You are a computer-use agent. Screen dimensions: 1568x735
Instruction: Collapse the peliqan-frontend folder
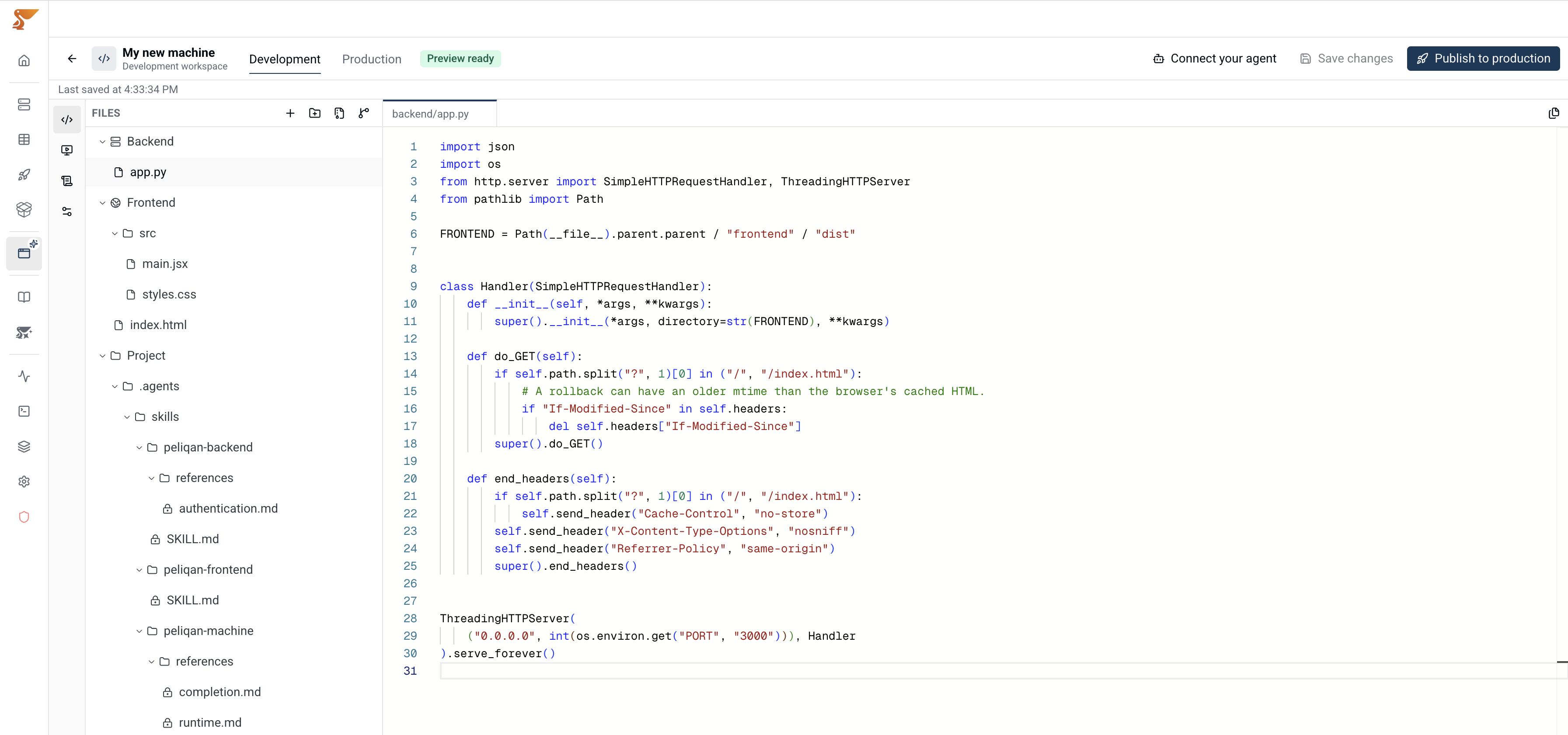[x=139, y=569]
